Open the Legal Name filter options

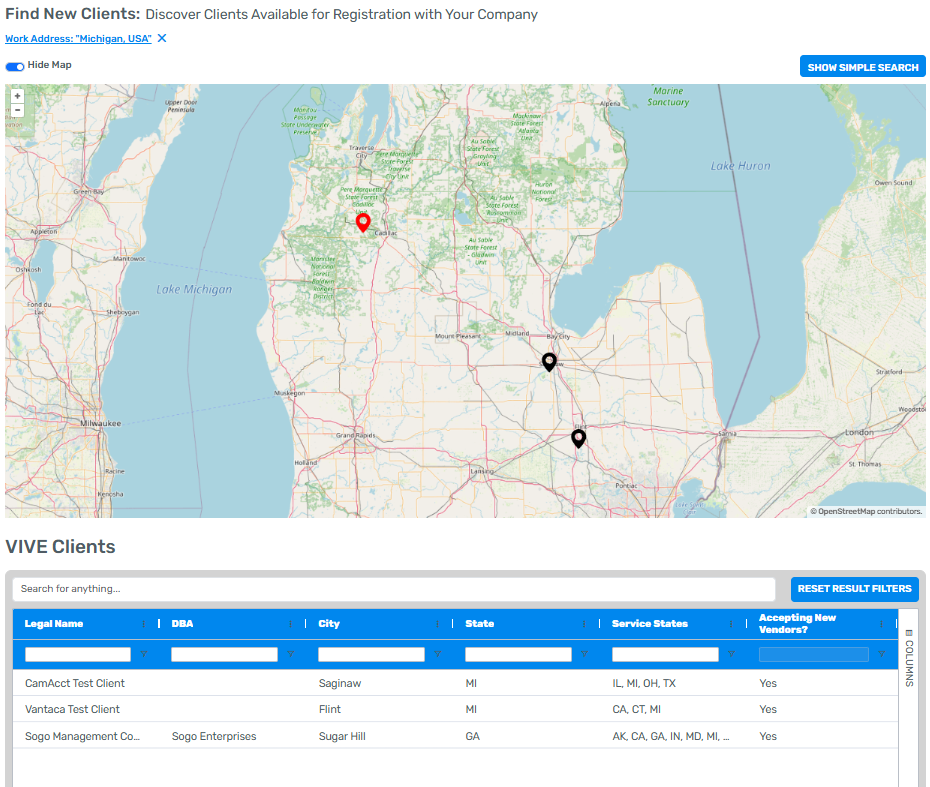pos(144,654)
